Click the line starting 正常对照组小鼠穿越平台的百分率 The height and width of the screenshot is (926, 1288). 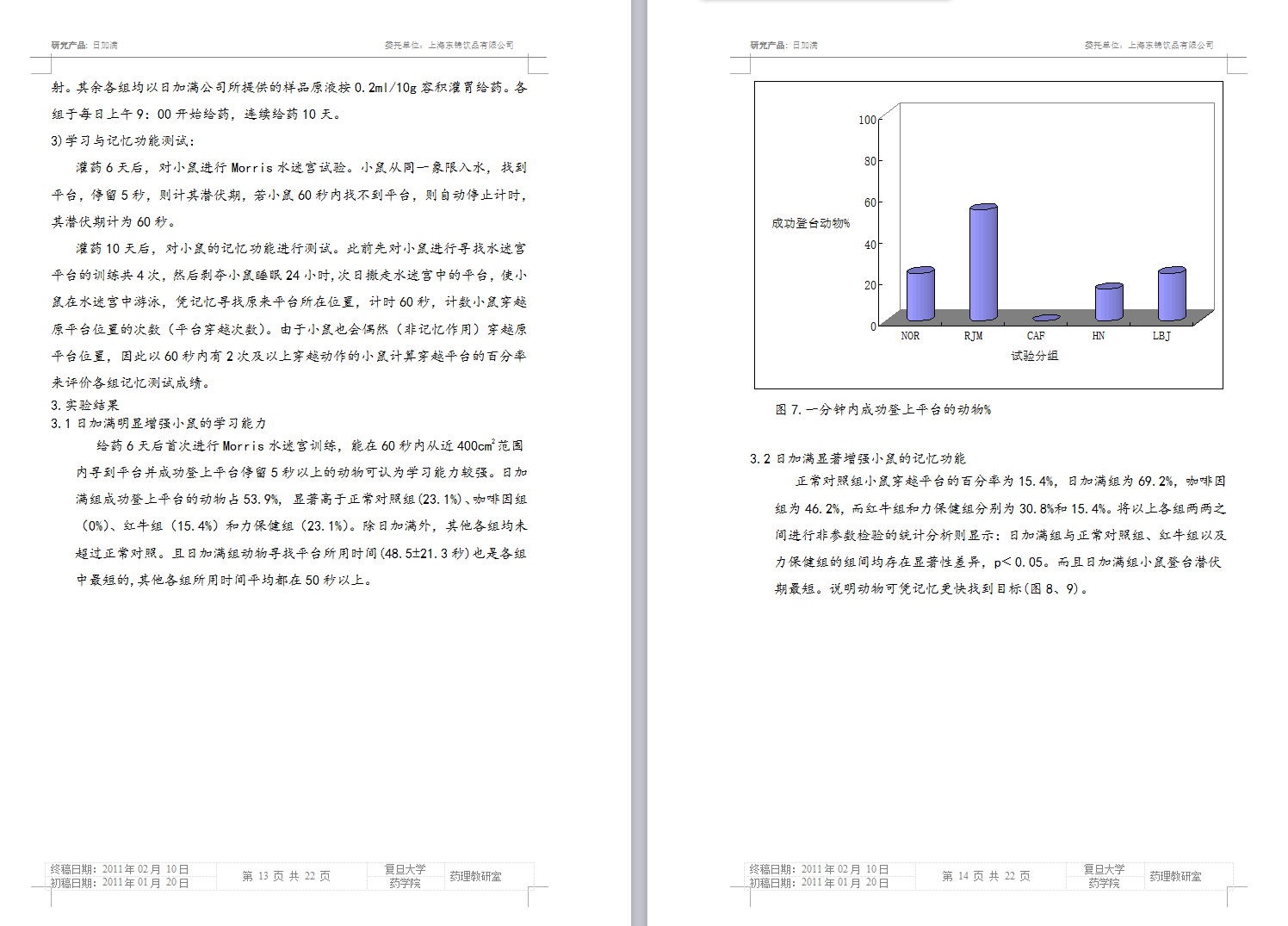coord(1010,481)
